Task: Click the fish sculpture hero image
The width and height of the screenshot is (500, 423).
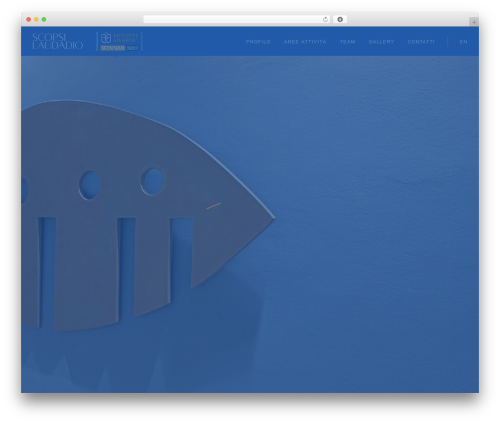Action: [147, 217]
